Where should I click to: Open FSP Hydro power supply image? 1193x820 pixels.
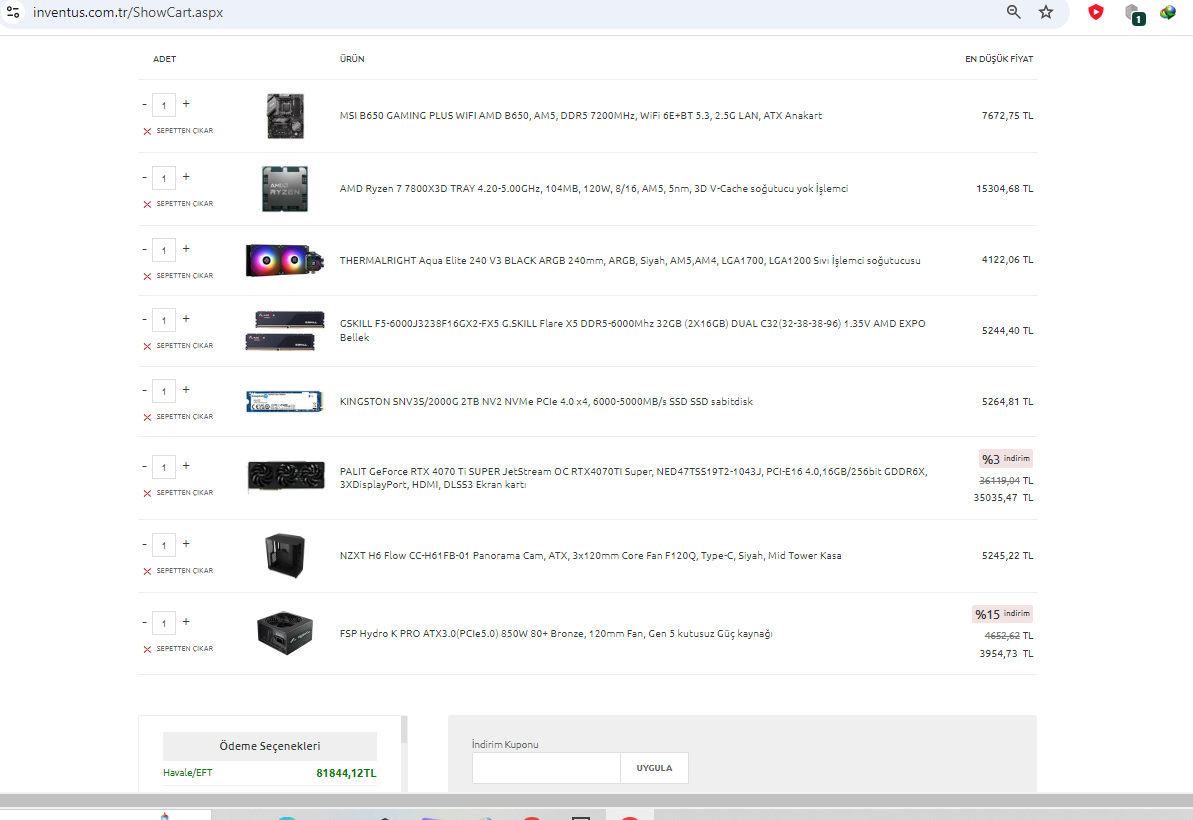285,634
